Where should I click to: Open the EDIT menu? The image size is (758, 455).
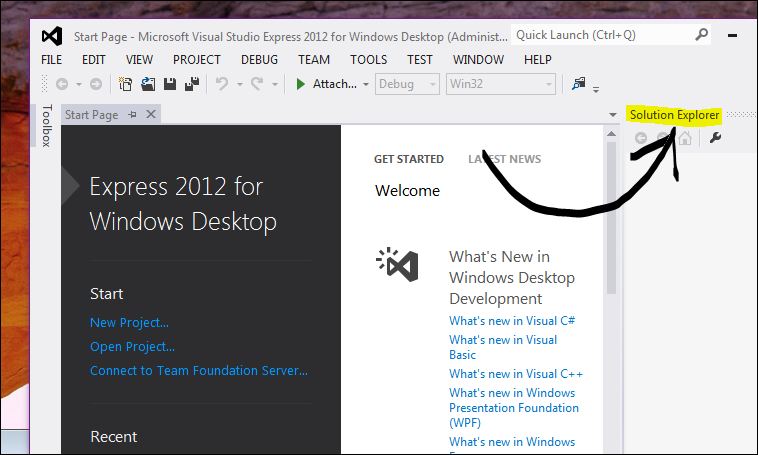tap(93, 60)
